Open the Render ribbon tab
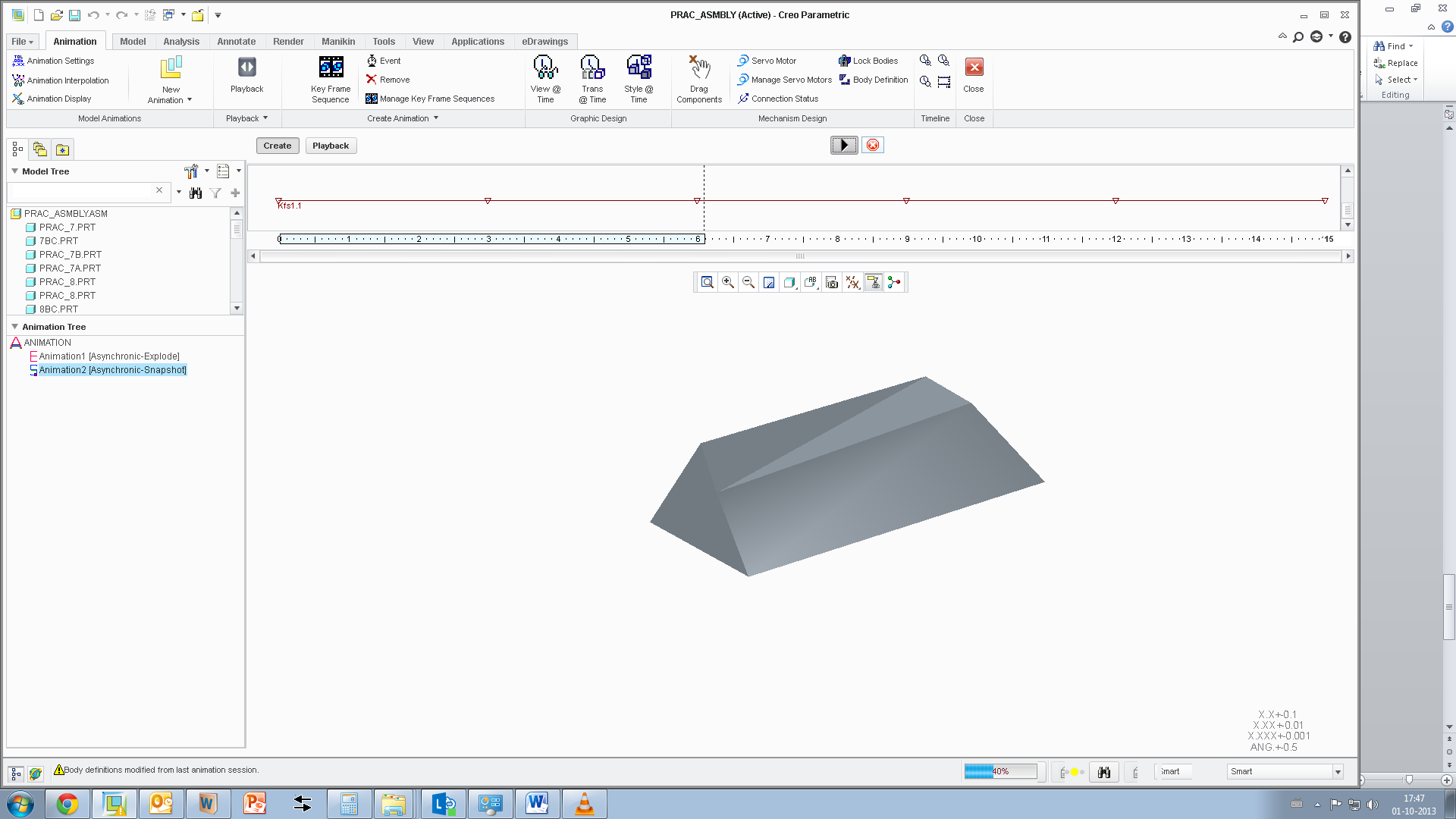This screenshot has height=819, width=1456. [288, 42]
